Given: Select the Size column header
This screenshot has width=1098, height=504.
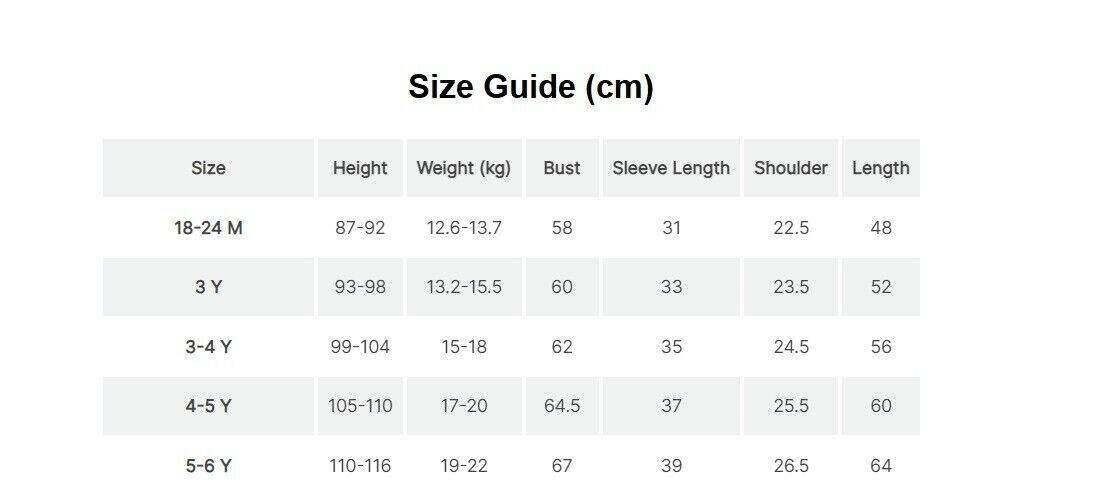Looking at the screenshot, I should pos(208,168).
